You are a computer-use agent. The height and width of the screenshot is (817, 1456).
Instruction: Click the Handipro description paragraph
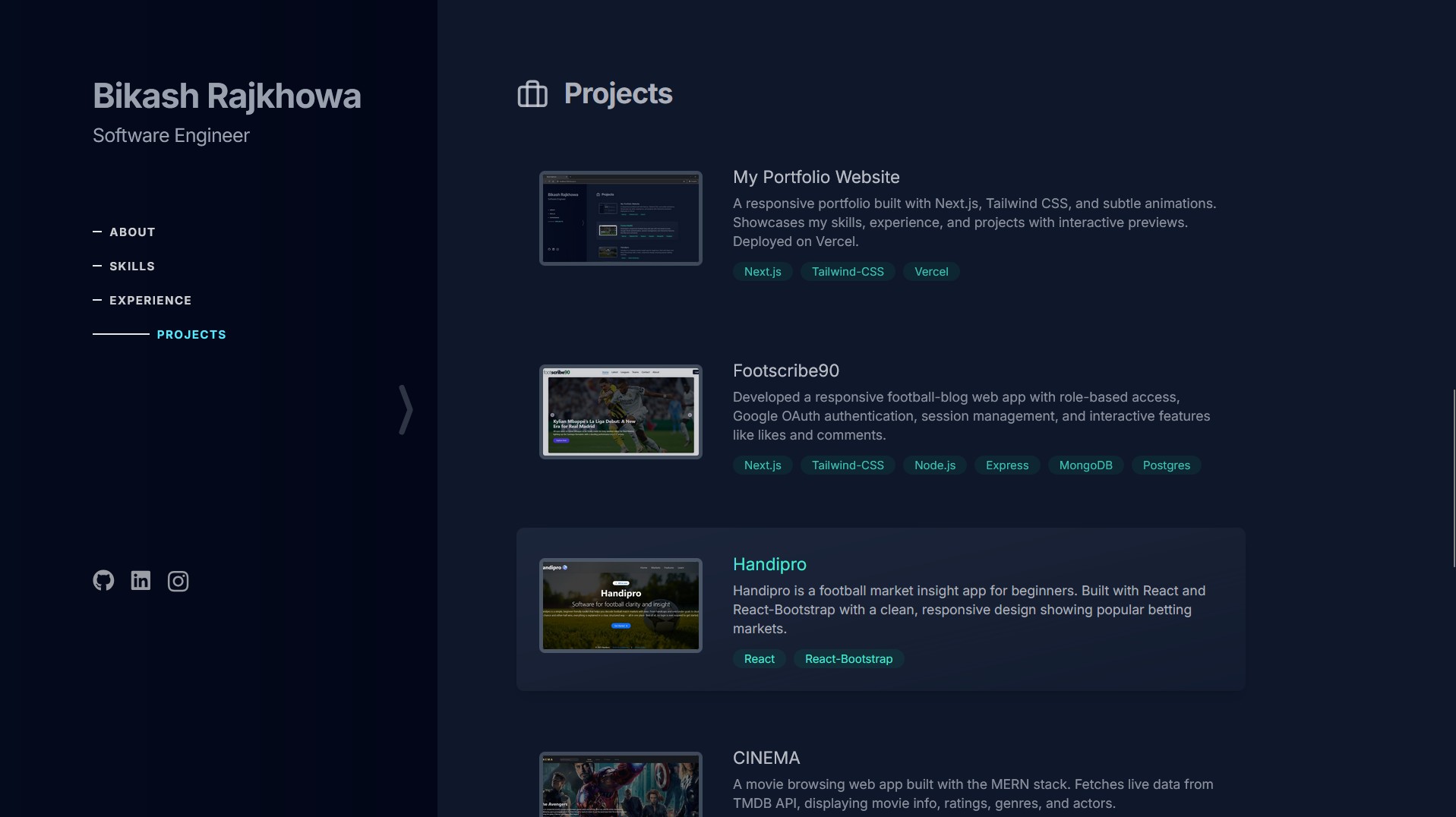pyautogui.click(x=969, y=610)
